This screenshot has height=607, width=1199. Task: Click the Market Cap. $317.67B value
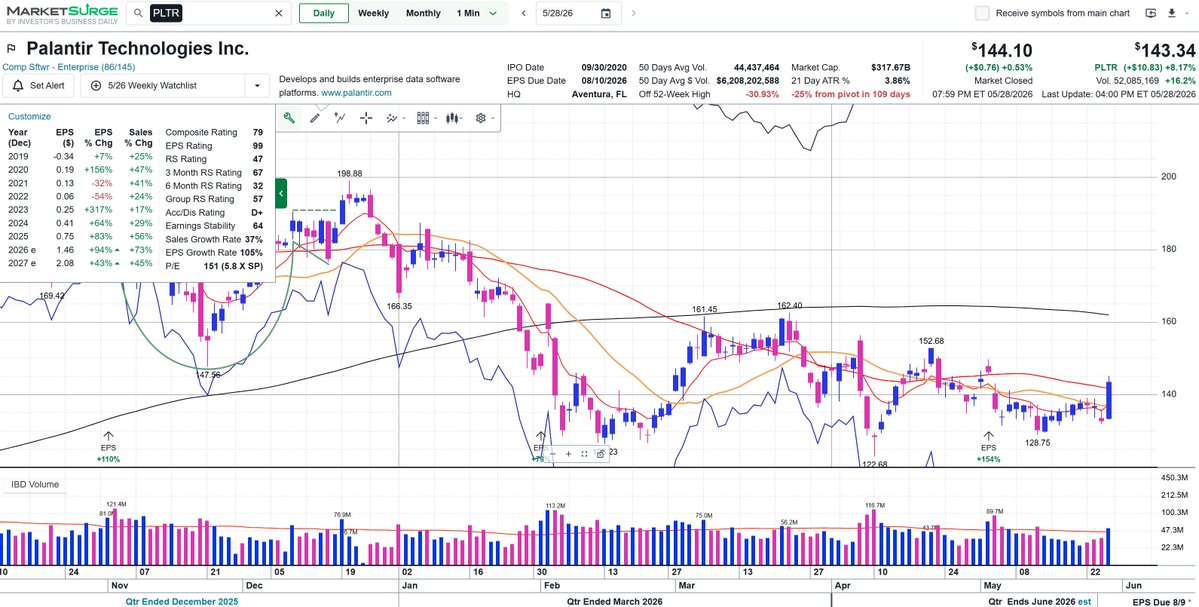pyautogui.click(x=891, y=67)
